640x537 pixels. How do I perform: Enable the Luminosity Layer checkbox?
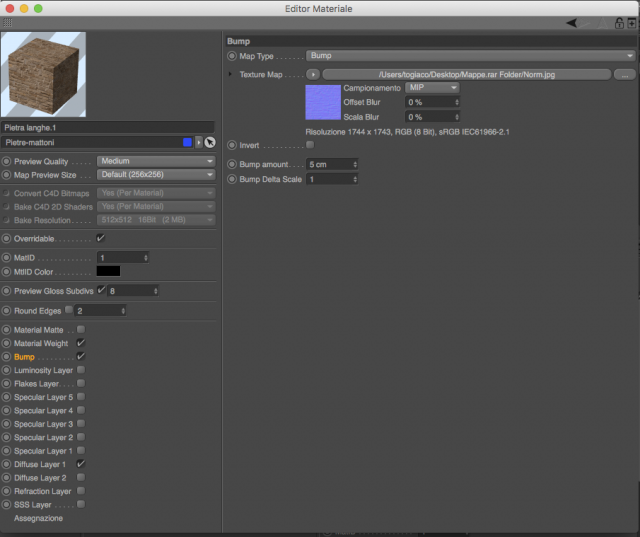click(81, 370)
